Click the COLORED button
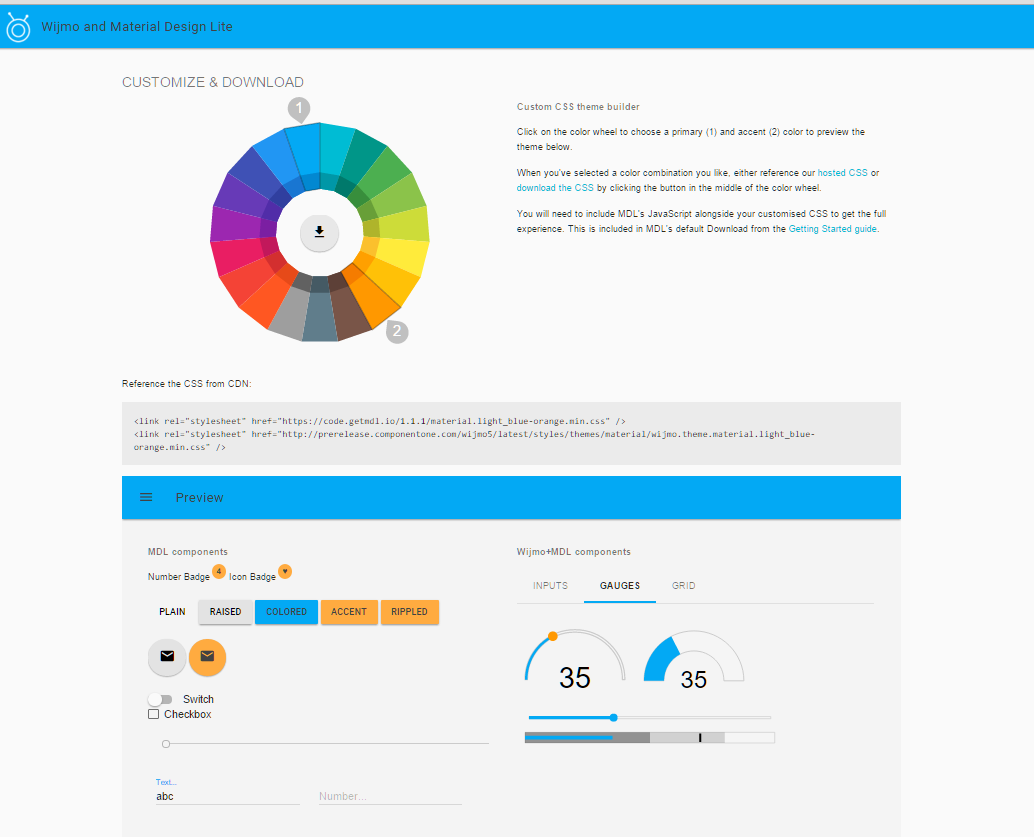This screenshot has height=837, width=1034. [286, 611]
